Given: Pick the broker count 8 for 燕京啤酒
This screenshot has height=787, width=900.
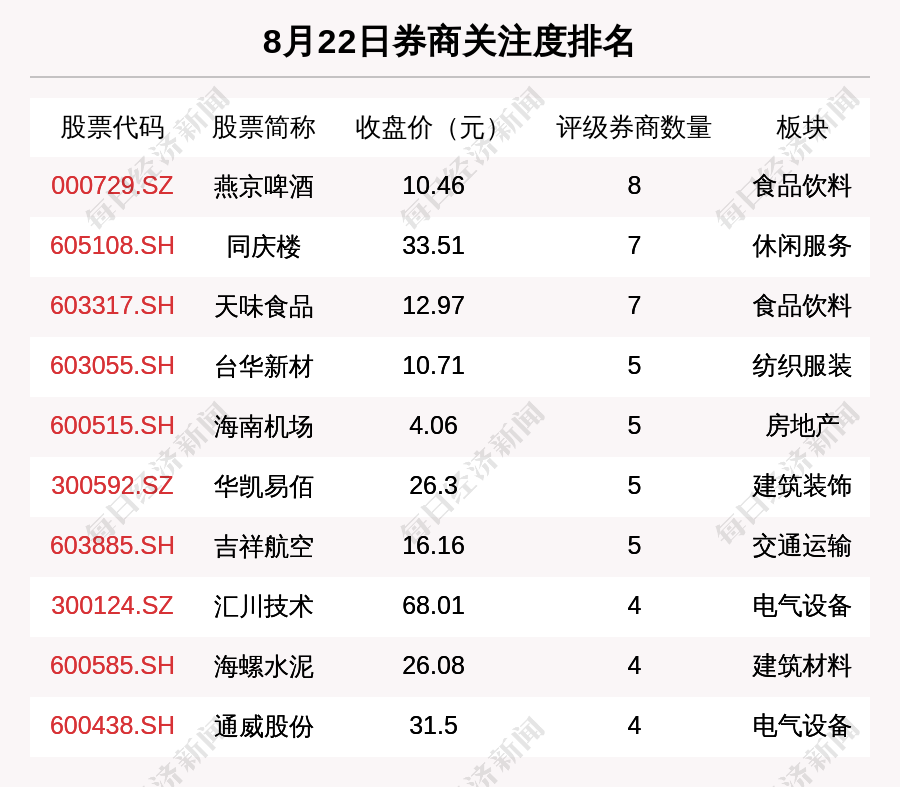Looking at the screenshot, I should [634, 186].
